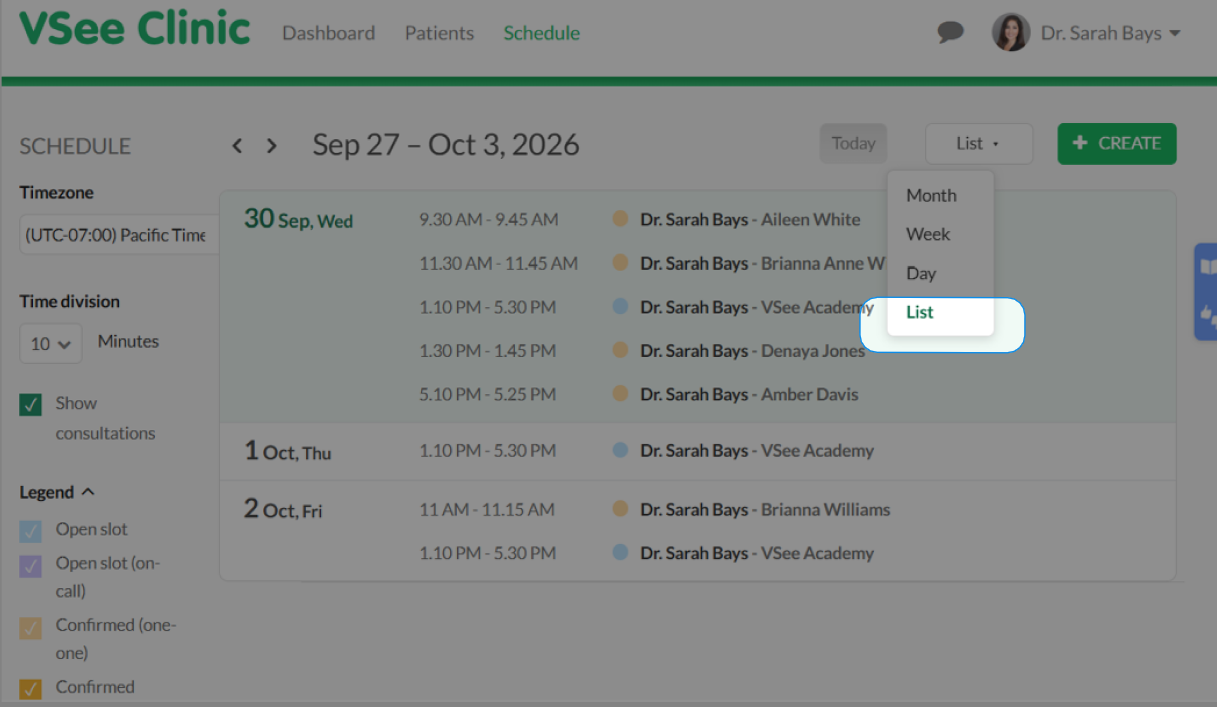
Task: Select Month view from the dropdown
Action: click(x=931, y=195)
